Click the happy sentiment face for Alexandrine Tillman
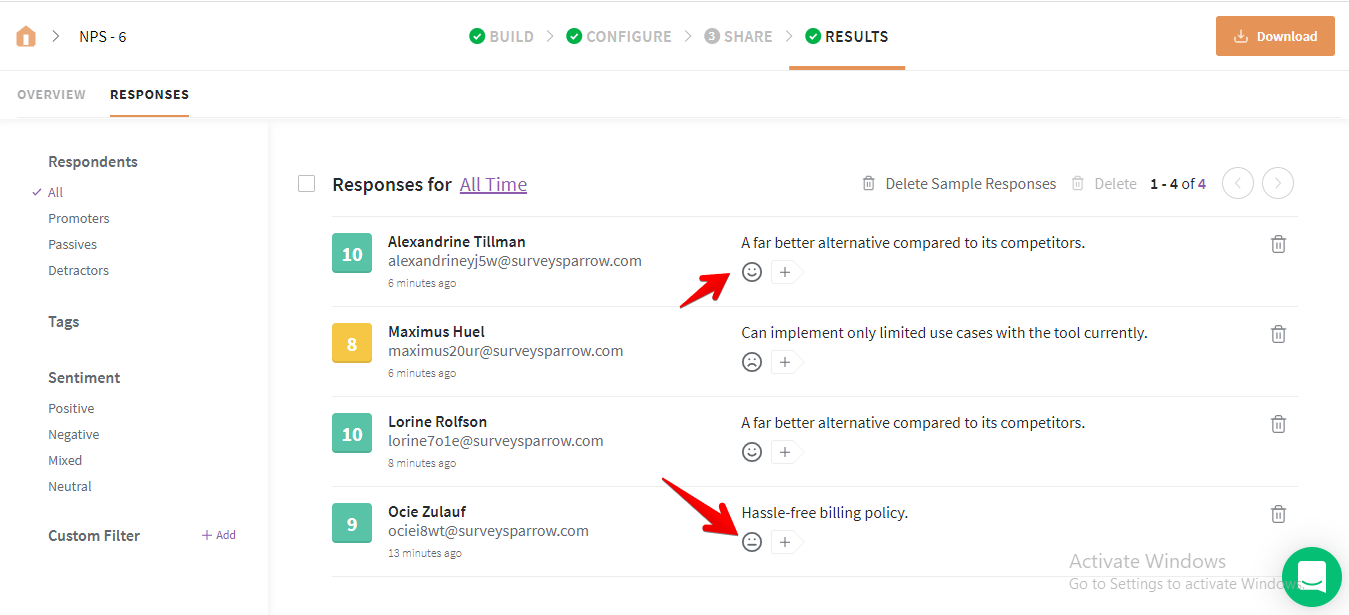 [x=752, y=272]
